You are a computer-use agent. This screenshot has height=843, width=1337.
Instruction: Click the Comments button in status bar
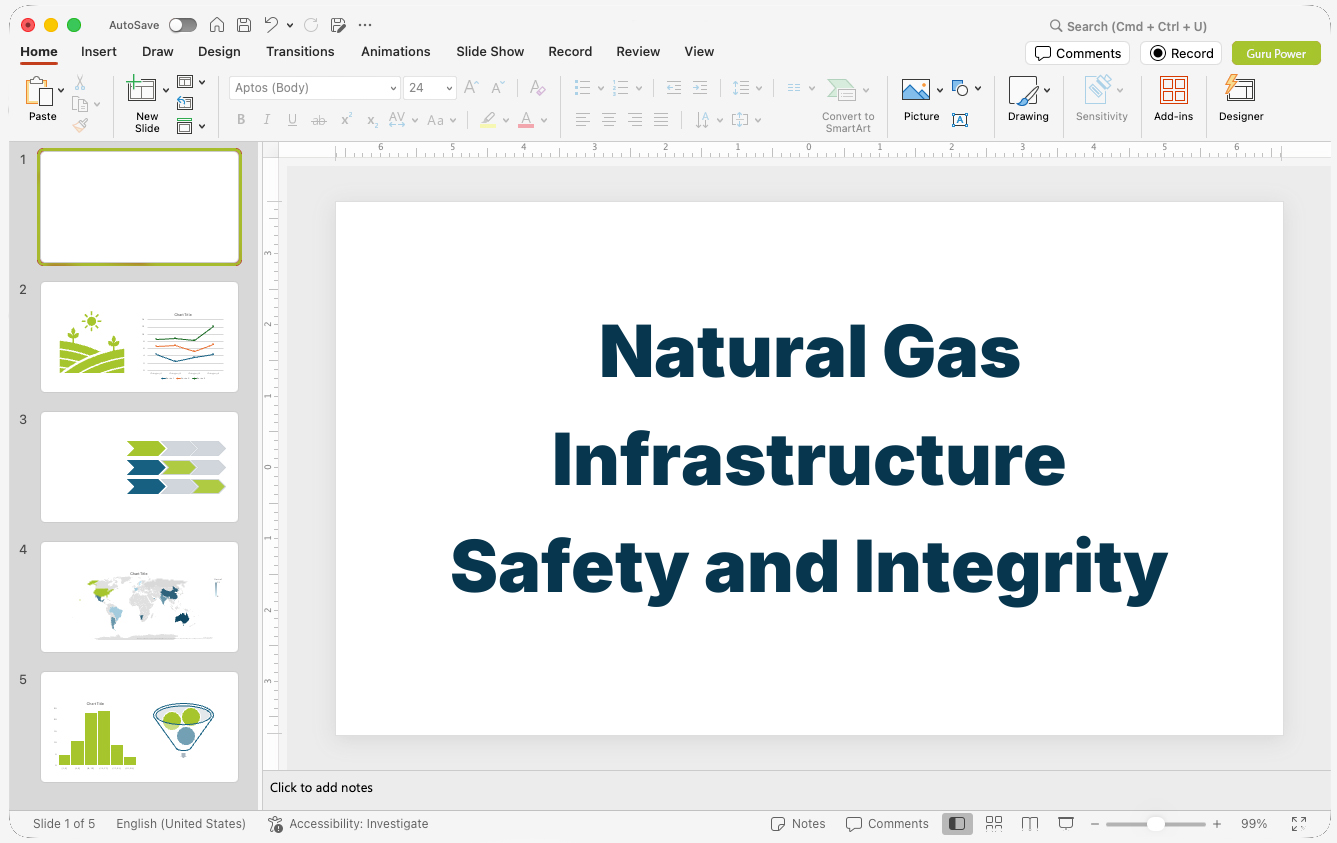pyautogui.click(x=887, y=824)
